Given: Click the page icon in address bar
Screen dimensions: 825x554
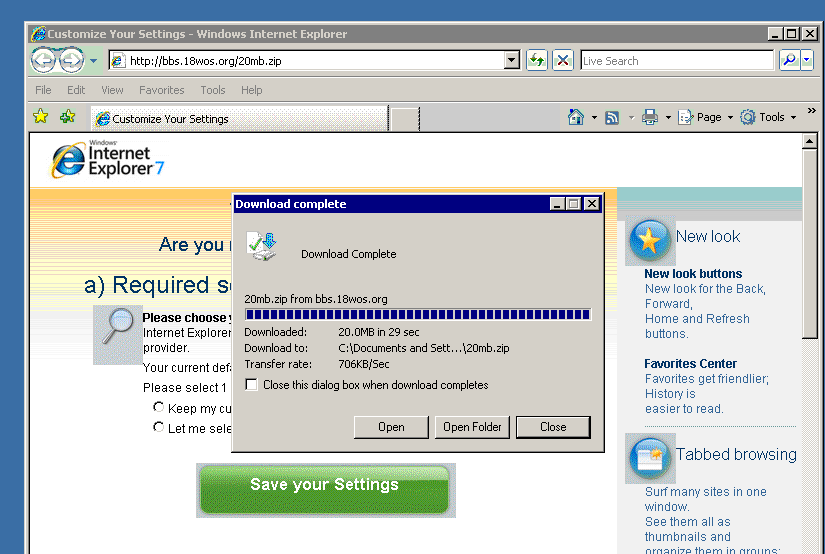Looking at the screenshot, I should coord(118,61).
